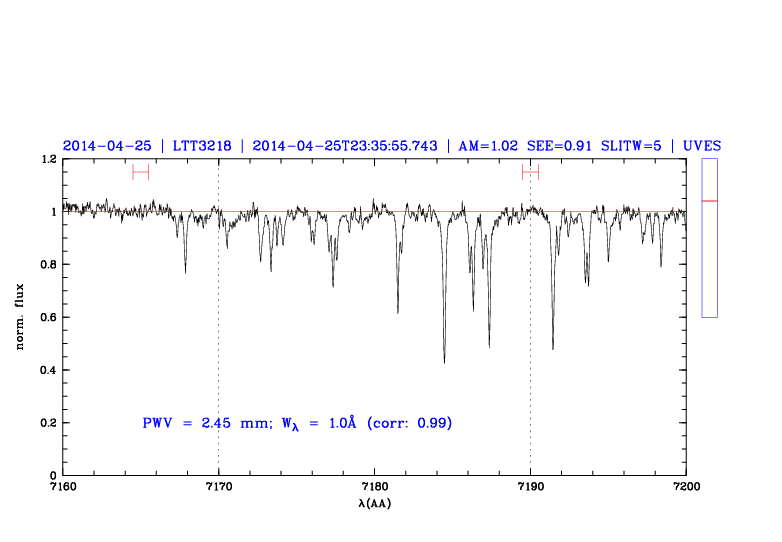Click the 7180 x-axis tick label
This screenshot has height=542, width=782.
tap(375, 487)
